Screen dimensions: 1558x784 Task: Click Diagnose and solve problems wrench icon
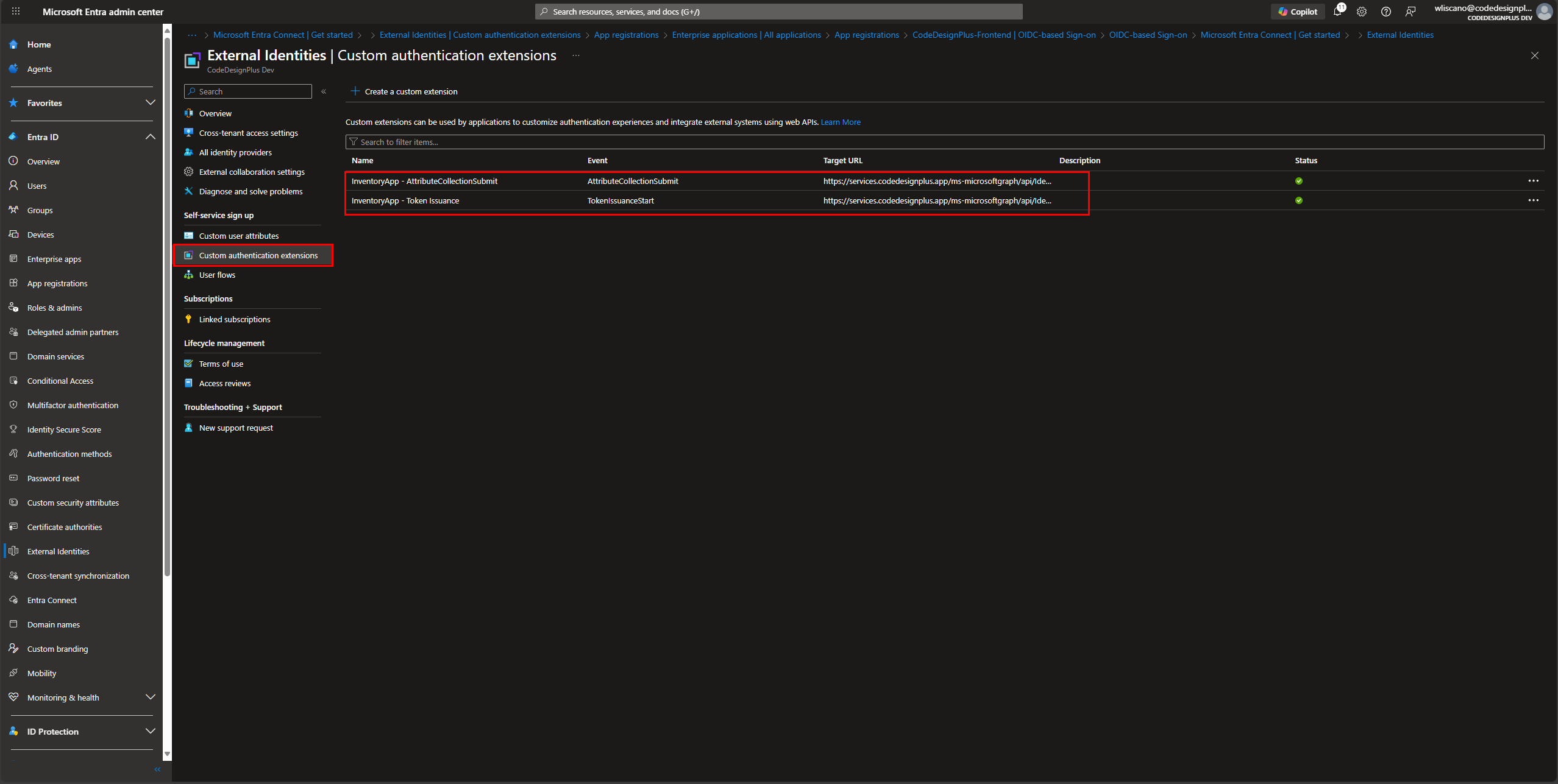[x=189, y=191]
